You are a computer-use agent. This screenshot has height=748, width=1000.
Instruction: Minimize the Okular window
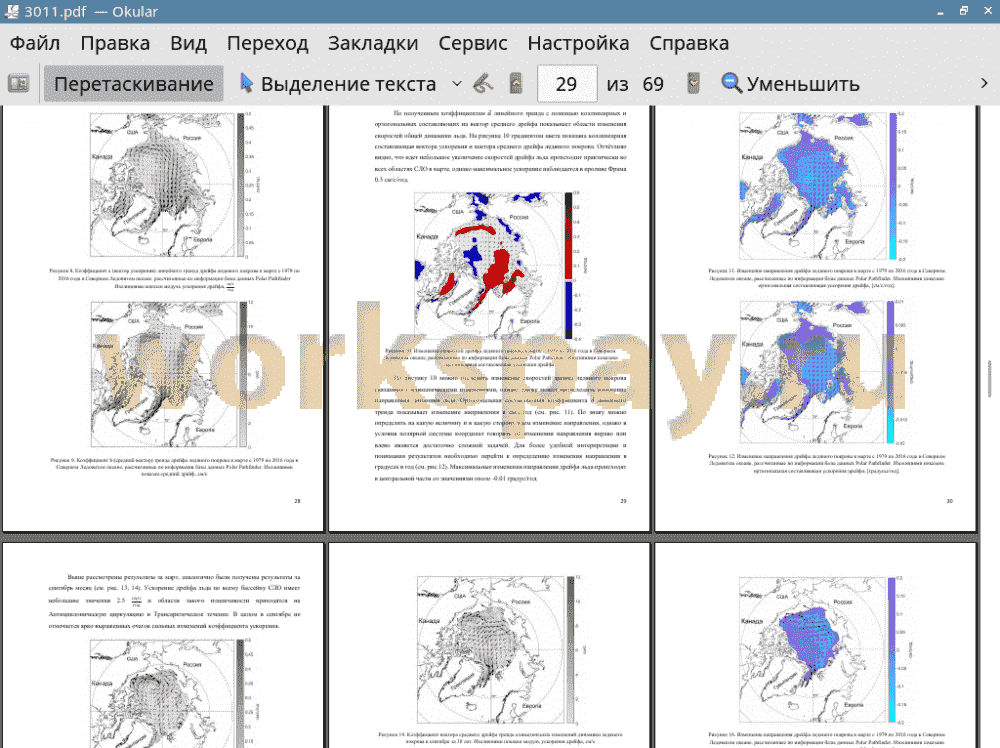coord(940,11)
